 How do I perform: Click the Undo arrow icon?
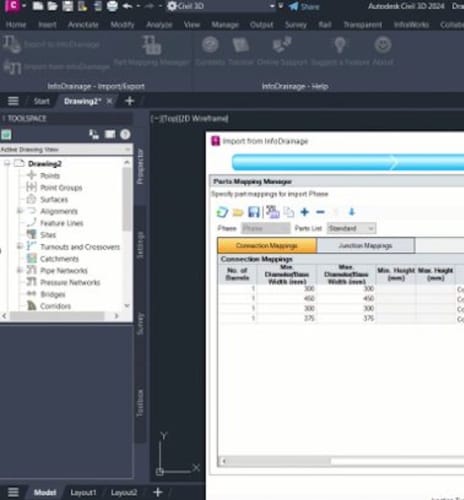[127, 6]
